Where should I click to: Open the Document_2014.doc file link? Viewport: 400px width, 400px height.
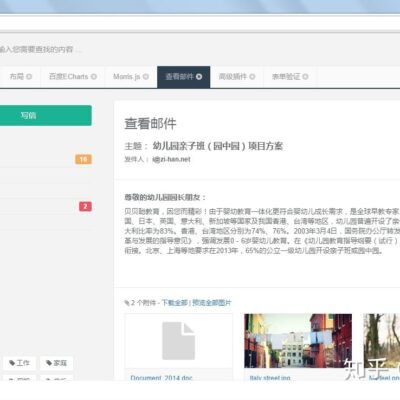162,378
